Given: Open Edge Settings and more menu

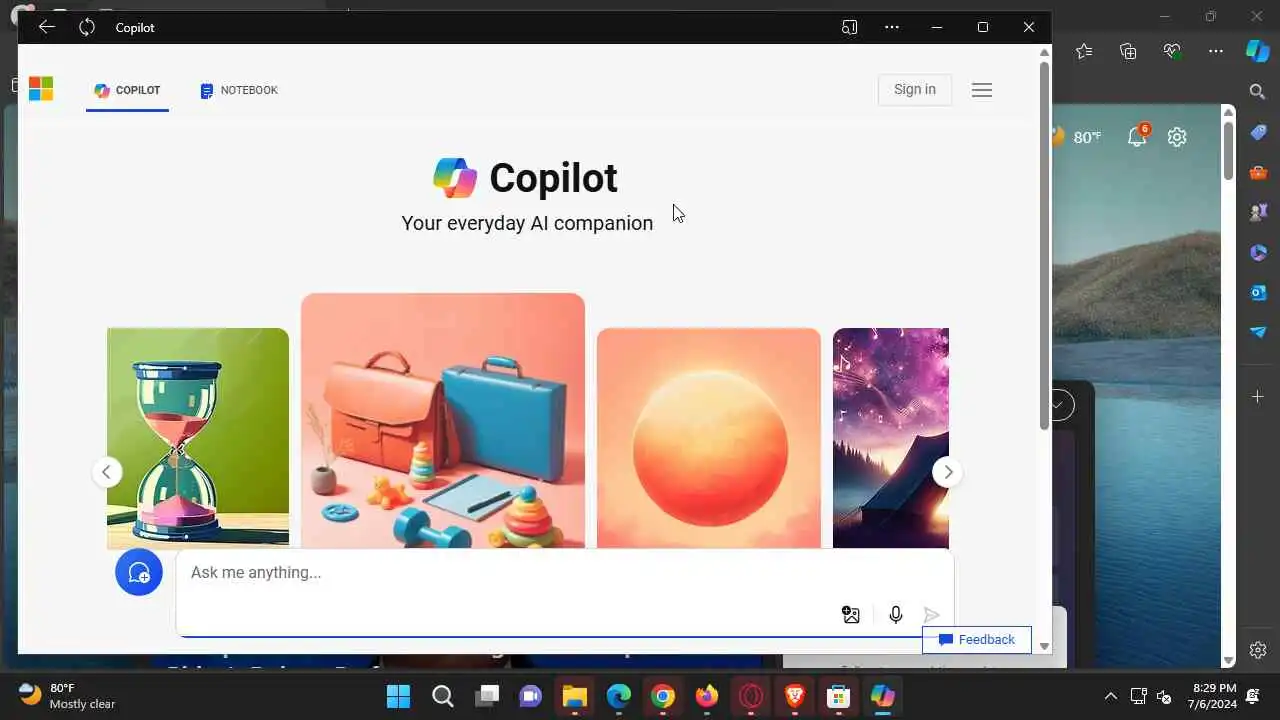Looking at the screenshot, I should click(x=1216, y=51).
